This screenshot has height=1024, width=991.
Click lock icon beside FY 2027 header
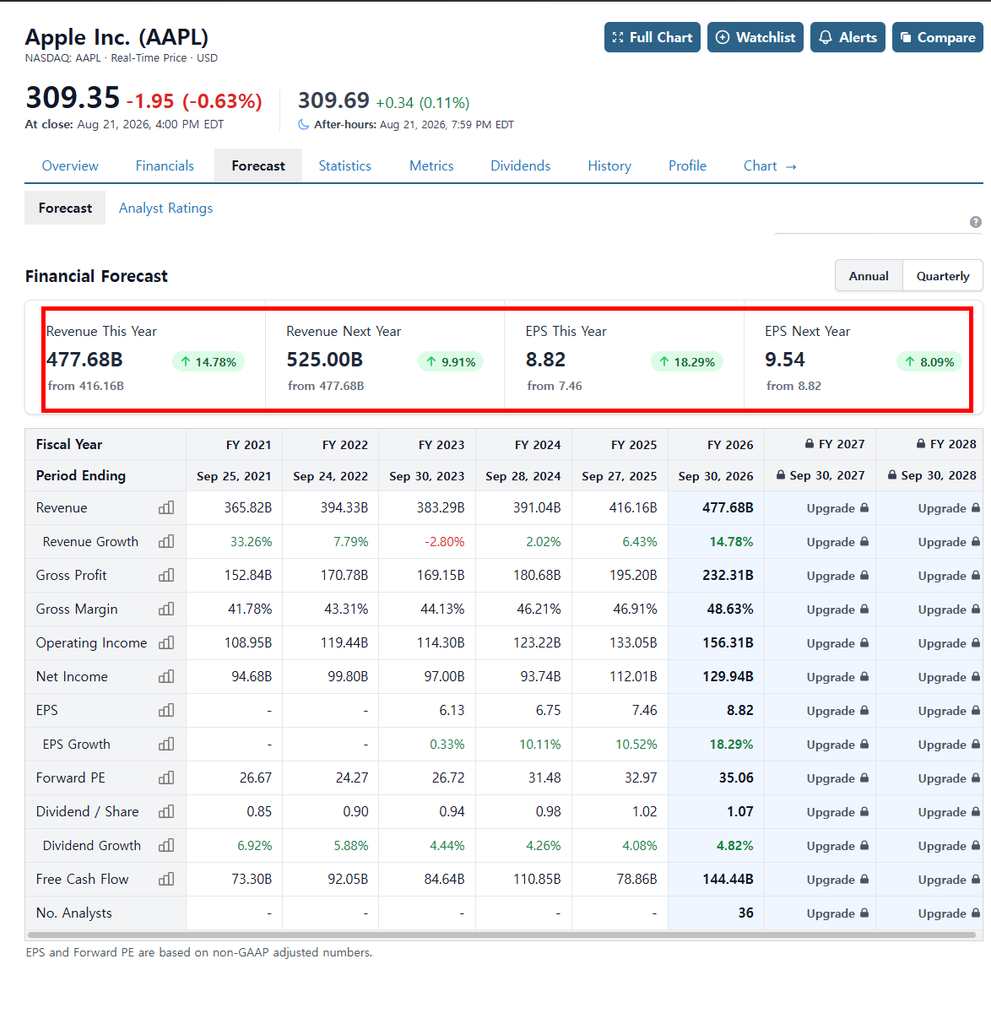point(809,443)
